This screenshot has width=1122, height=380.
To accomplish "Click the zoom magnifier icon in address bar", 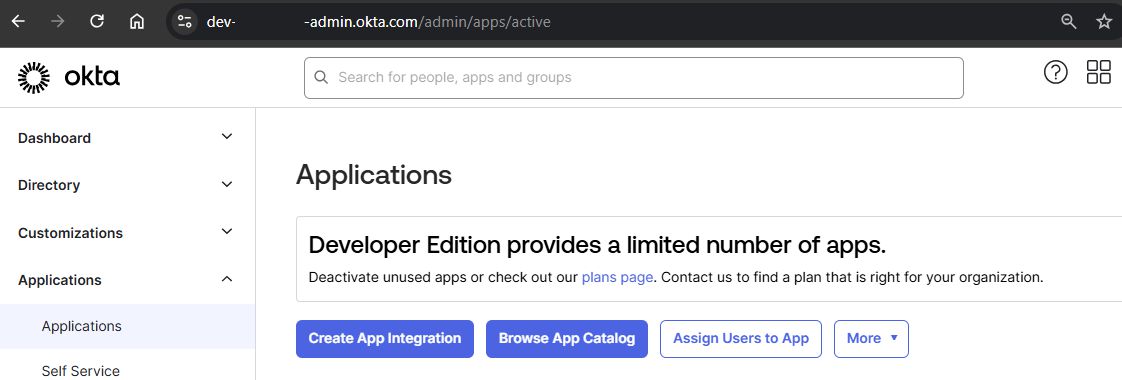I will point(1068,21).
